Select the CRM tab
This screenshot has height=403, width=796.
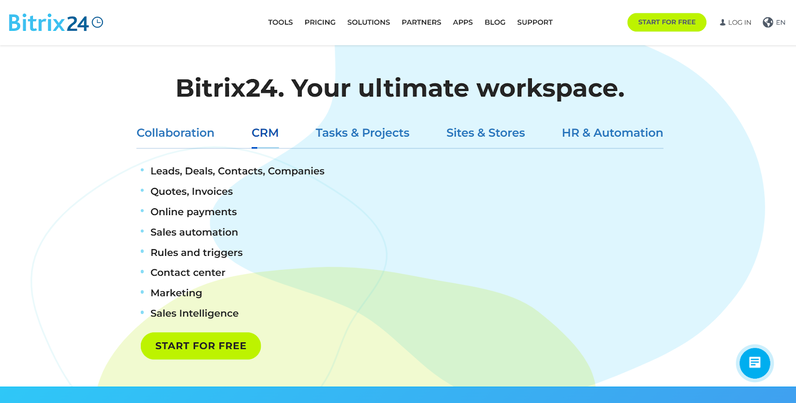(x=265, y=133)
